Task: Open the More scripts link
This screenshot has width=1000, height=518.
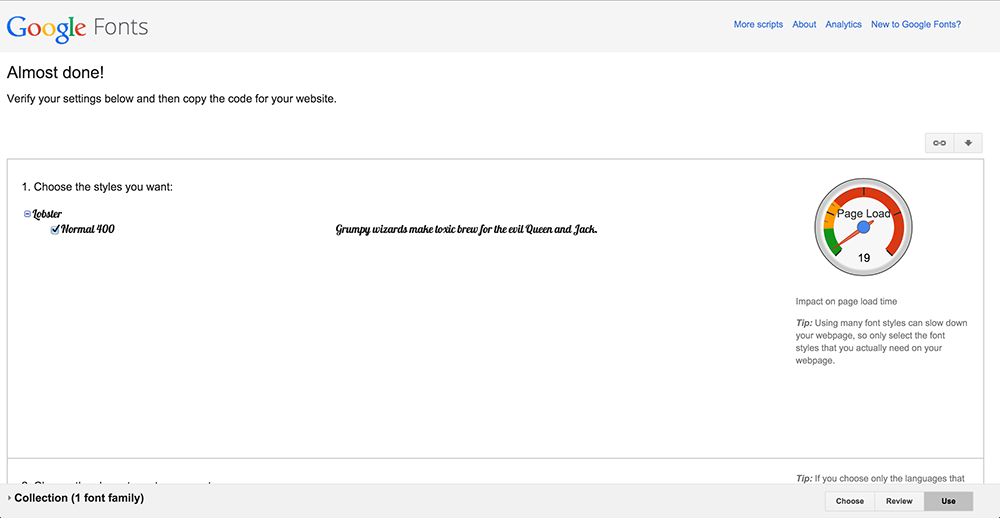Action: coord(758,24)
